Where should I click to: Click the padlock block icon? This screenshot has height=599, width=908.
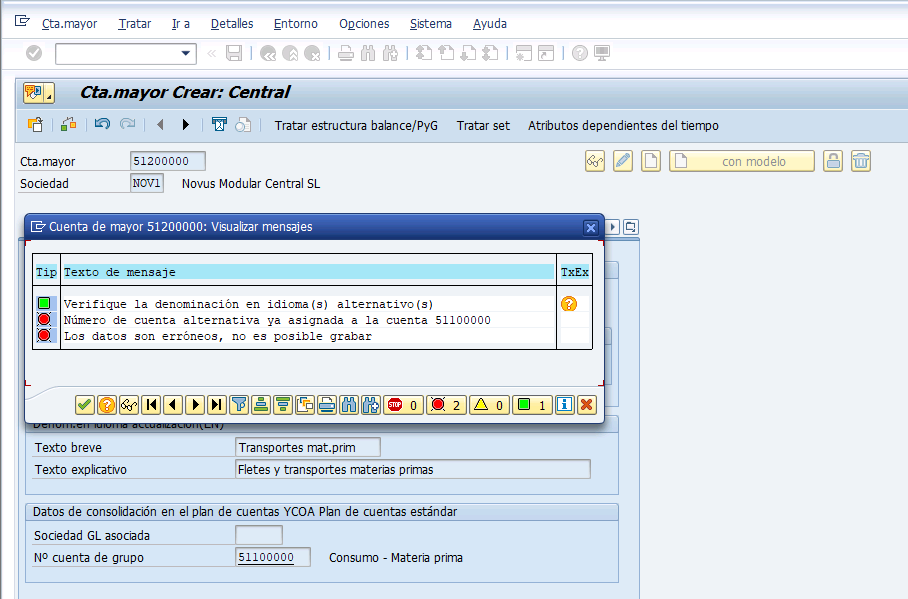click(833, 161)
